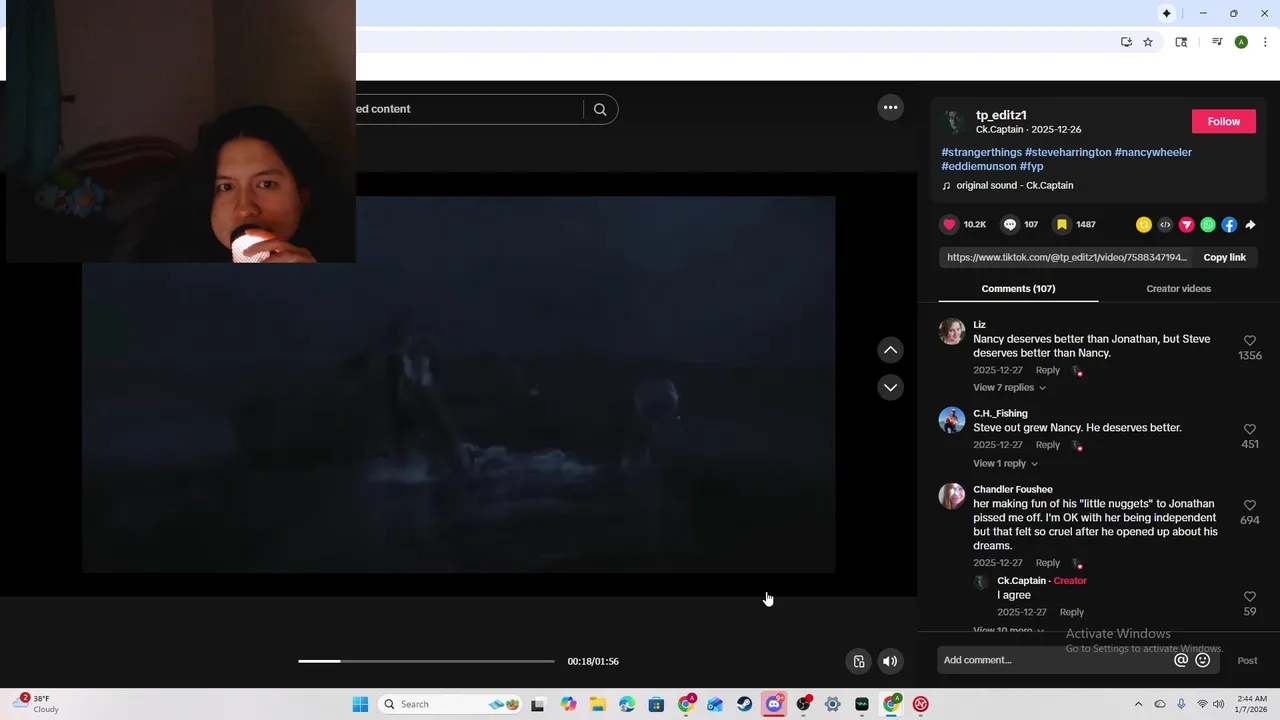
Task: Open File Explorer from taskbar
Action: coord(597,704)
